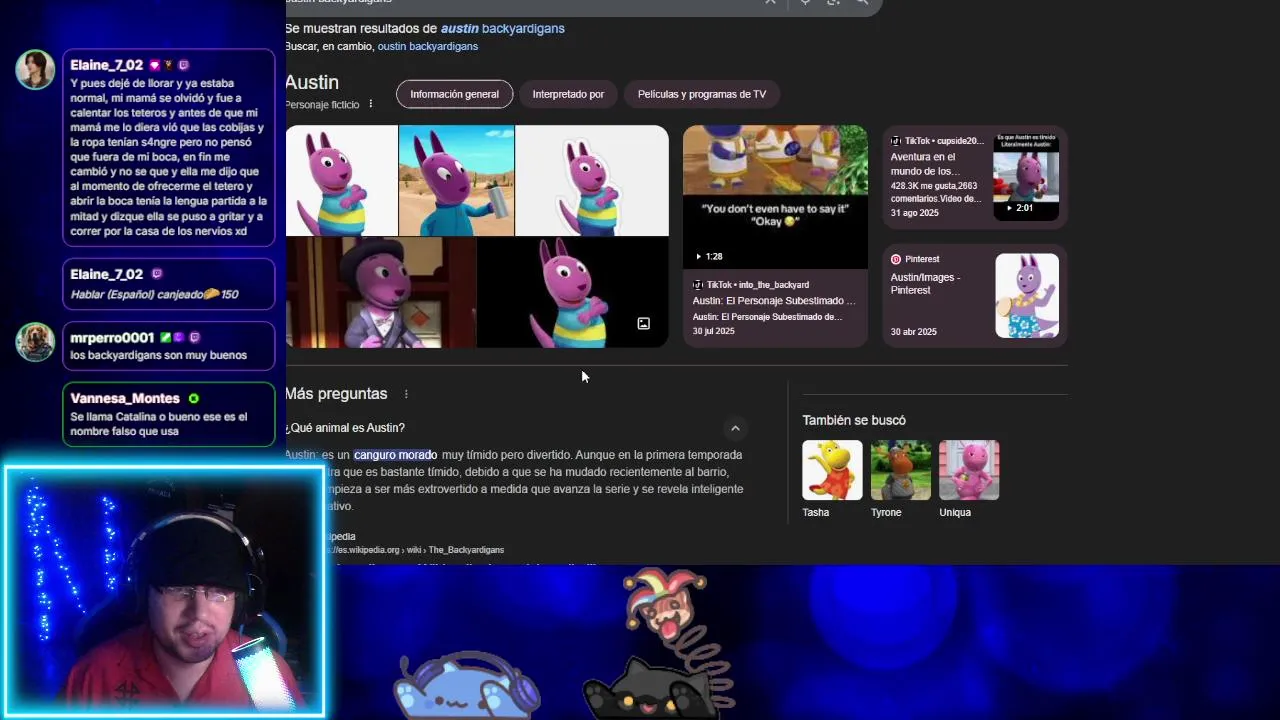Open the Películas y programas de TV tab

(x=702, y=94)
